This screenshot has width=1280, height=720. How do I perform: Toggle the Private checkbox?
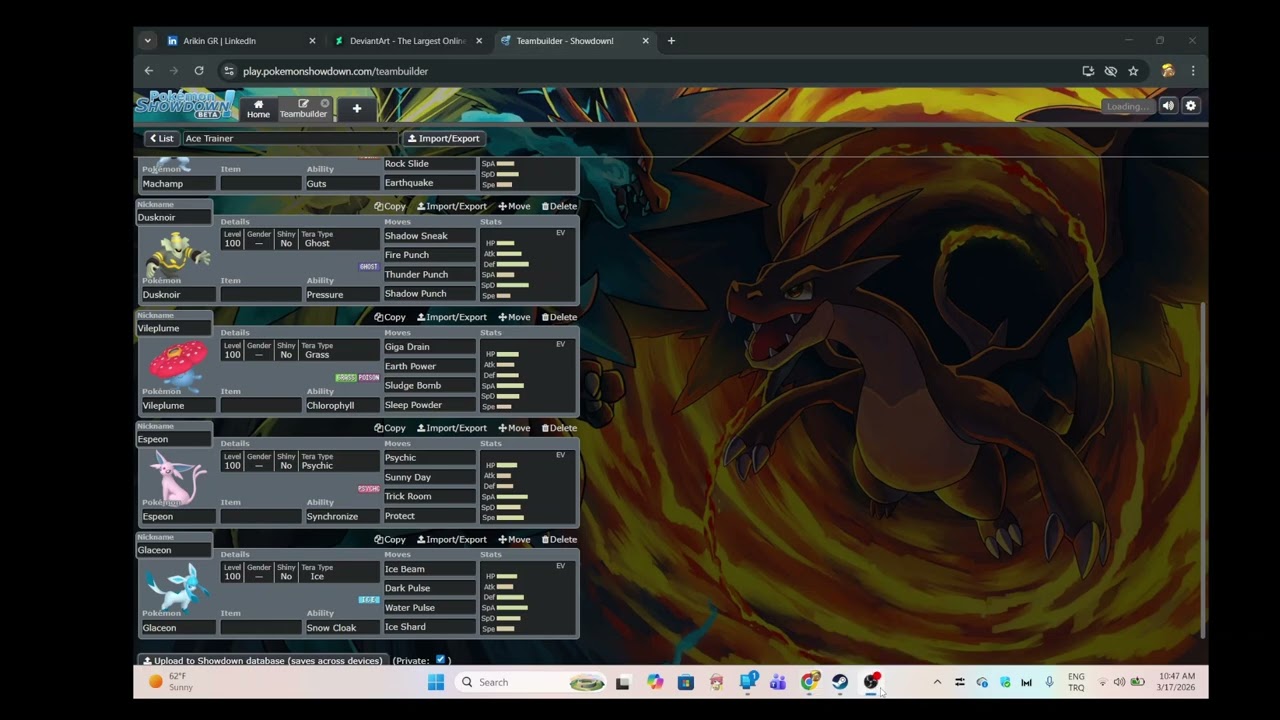click(440, 660)
